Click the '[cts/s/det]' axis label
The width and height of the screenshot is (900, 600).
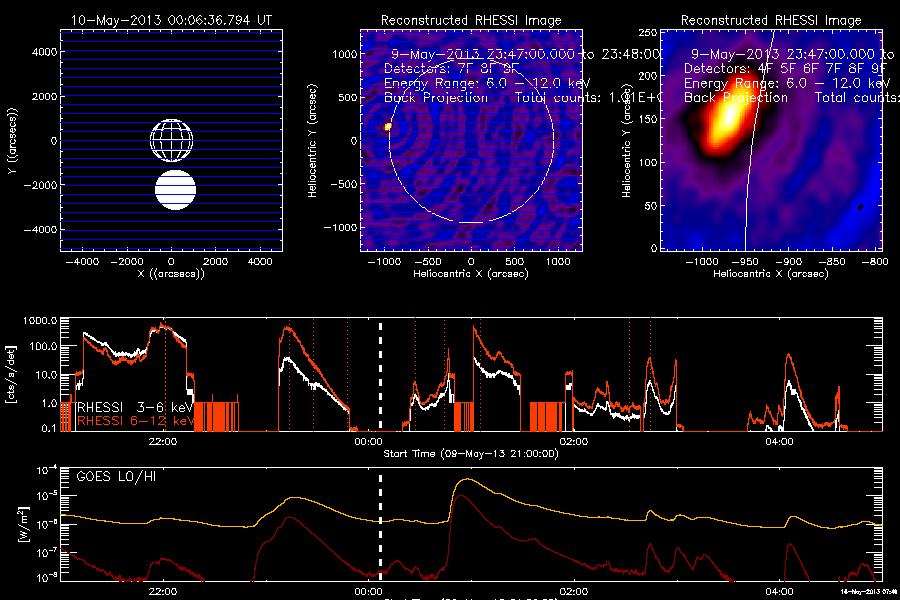click(x=11, y=374)
